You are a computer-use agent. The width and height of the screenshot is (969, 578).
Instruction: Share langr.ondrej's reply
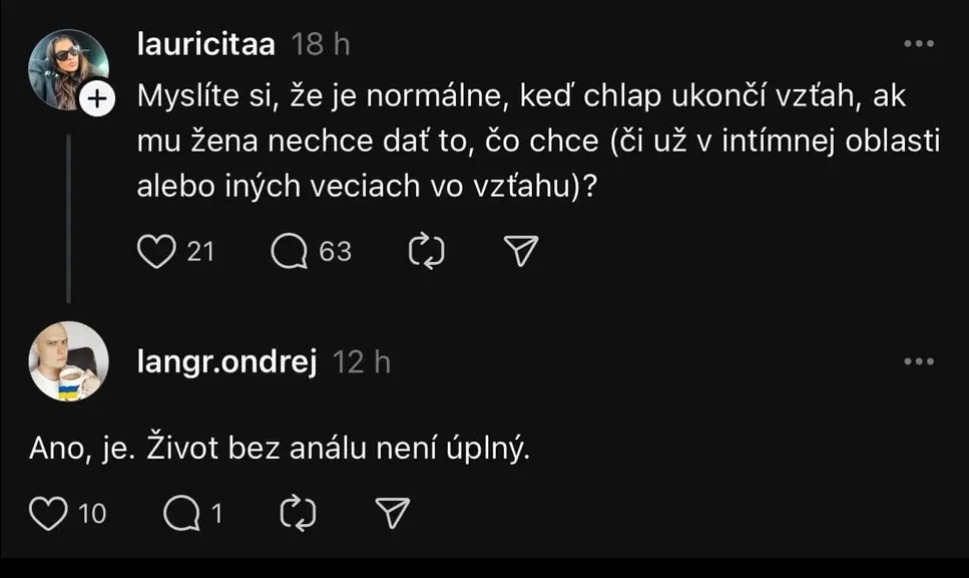[393, 514]
